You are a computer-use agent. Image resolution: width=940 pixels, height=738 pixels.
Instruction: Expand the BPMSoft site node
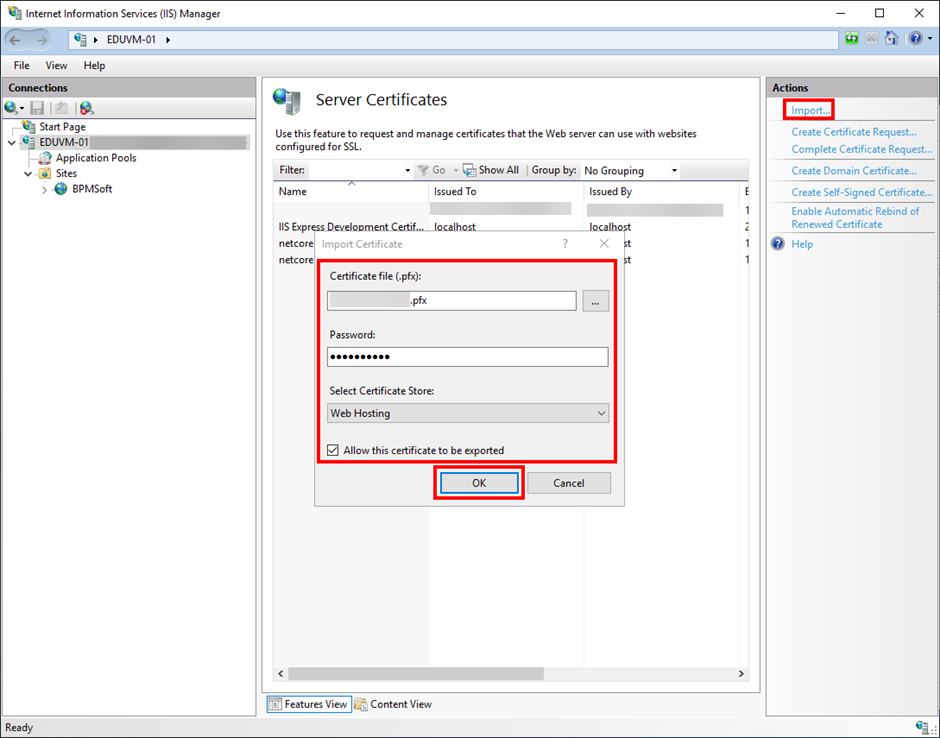44,189
